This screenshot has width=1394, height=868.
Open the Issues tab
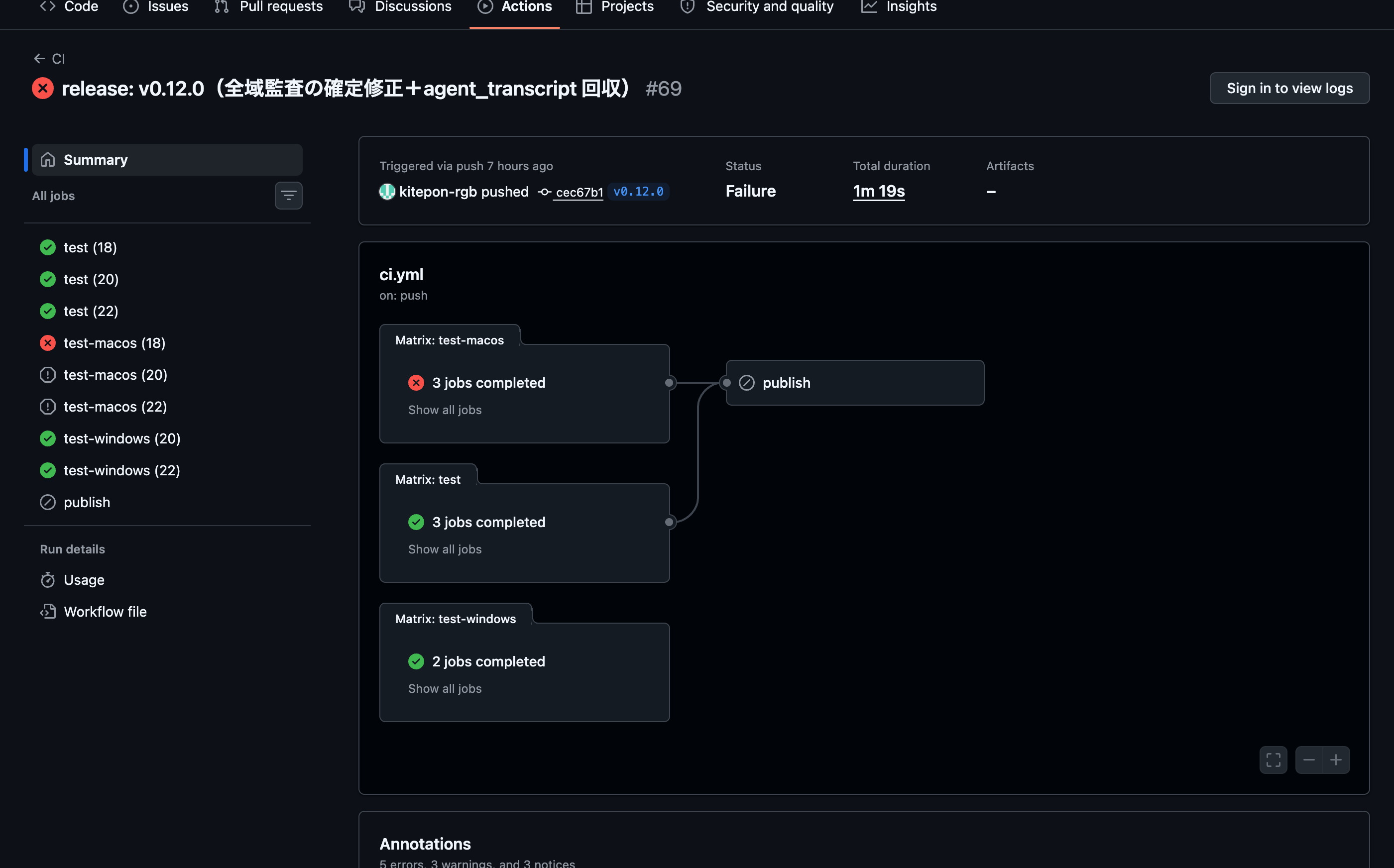coord(156,7)
